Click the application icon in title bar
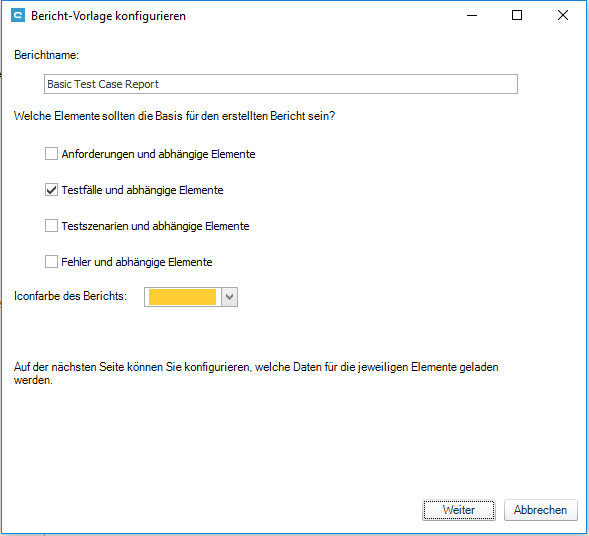589x536 pixels. (x=18, y=16)
